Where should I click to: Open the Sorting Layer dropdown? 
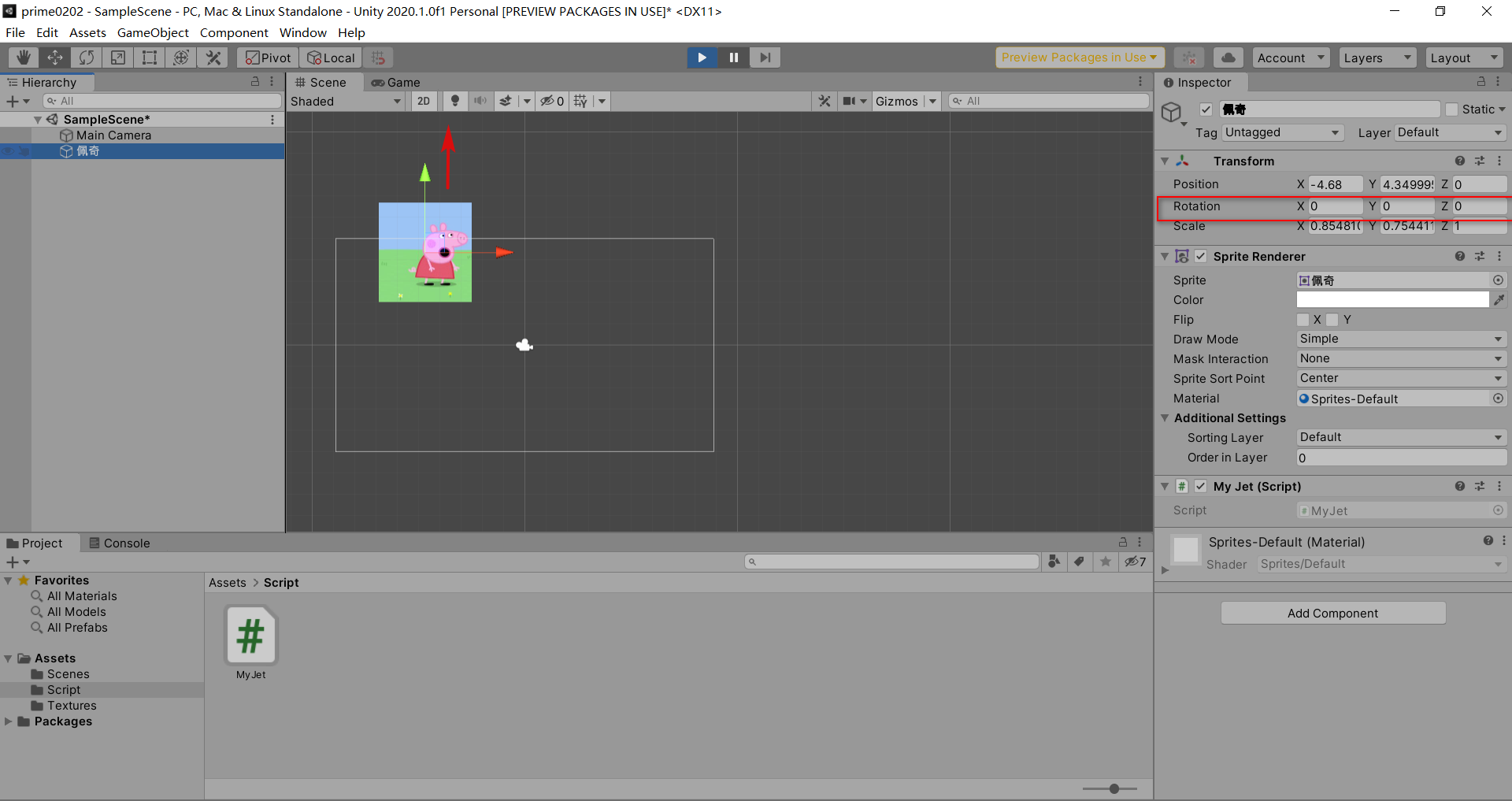1401,437
